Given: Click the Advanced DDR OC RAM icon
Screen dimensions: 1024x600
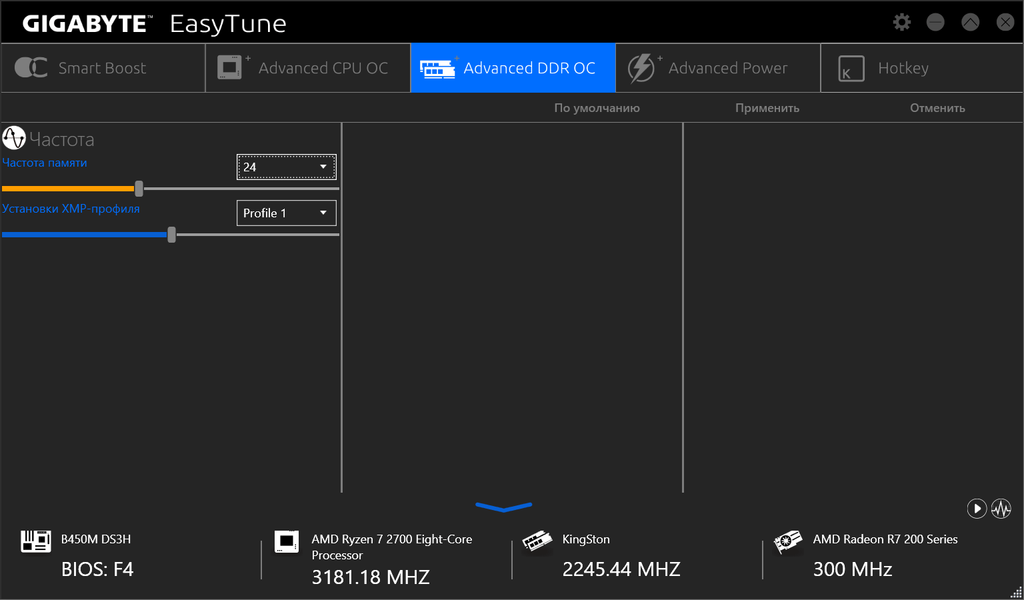Looking at the screenshot, I should pos(438,68).
